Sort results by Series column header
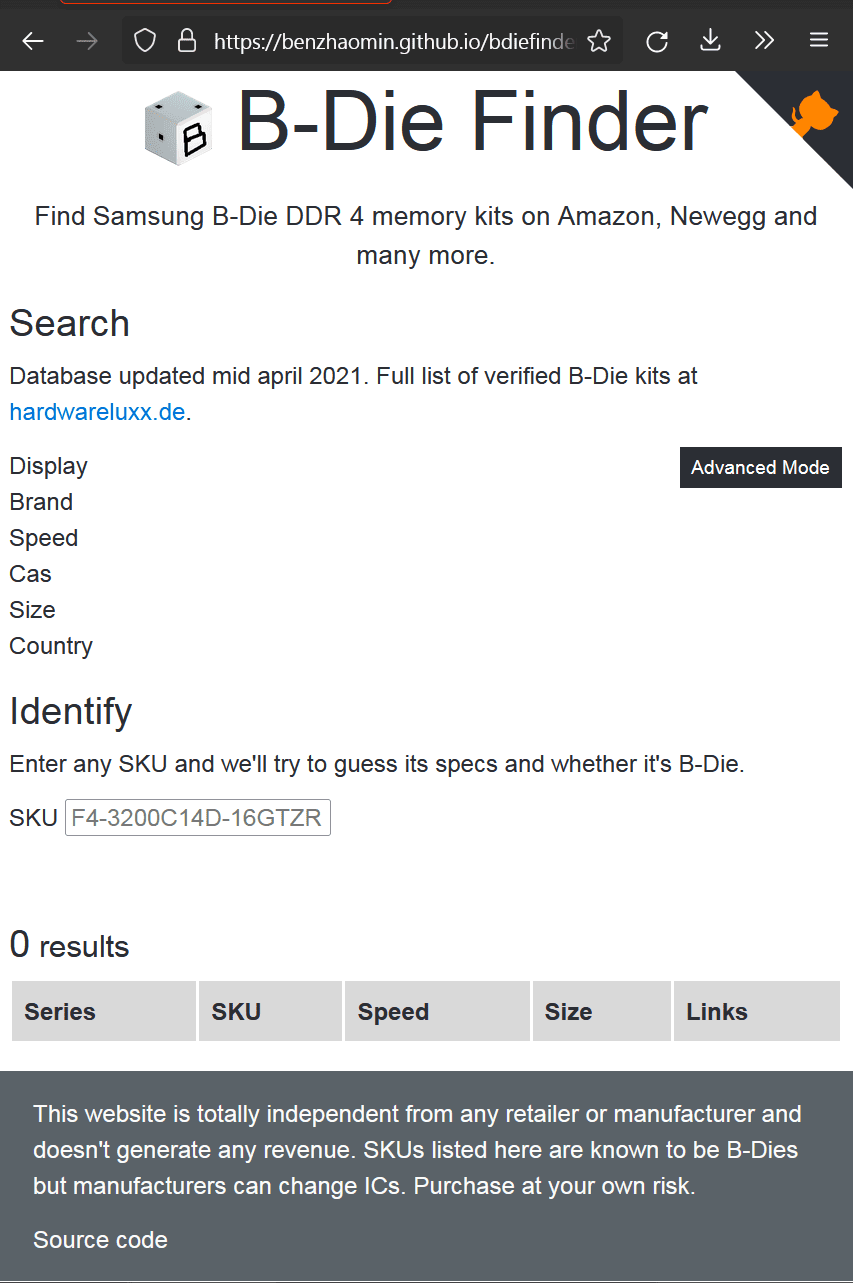The image size is (853, 1283). click(60, 1012)
